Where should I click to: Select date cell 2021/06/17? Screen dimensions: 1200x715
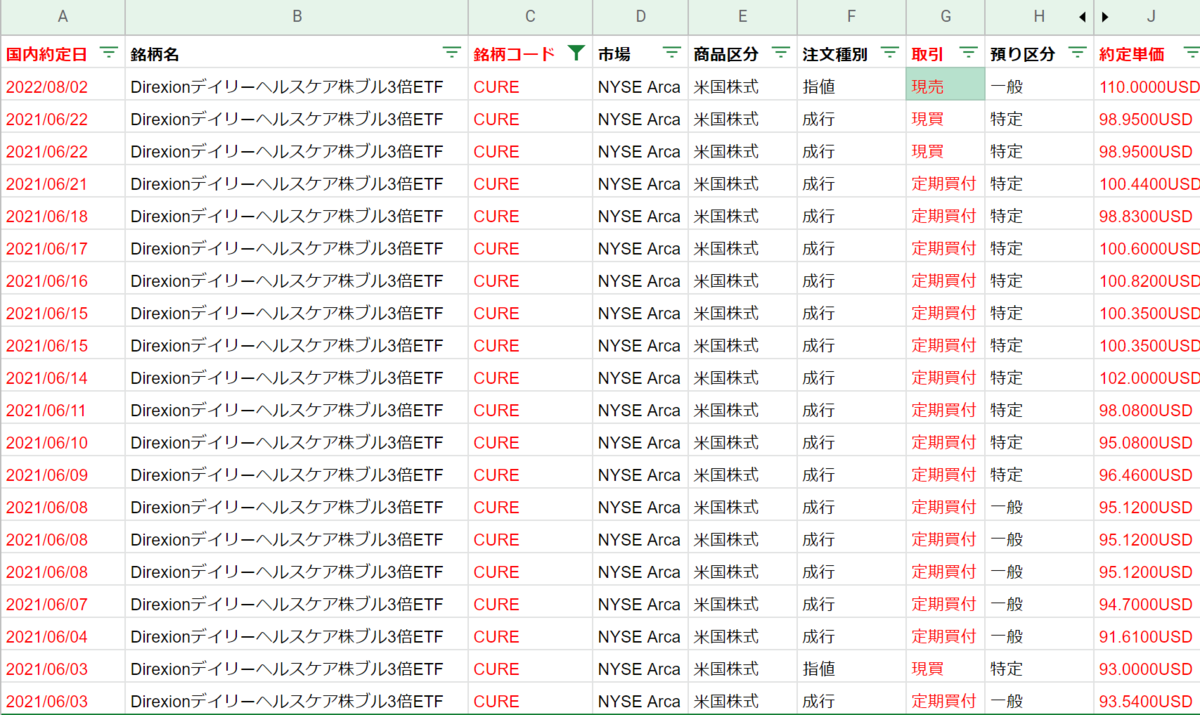click(x=63, y=248)
